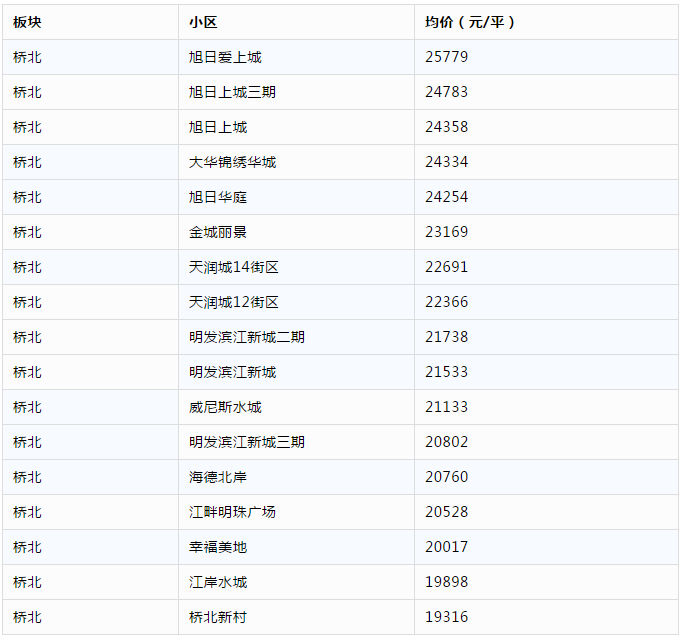Viewport: 683px width, 642px height.
Task: Select the price 24254
Action: [446, 197]
